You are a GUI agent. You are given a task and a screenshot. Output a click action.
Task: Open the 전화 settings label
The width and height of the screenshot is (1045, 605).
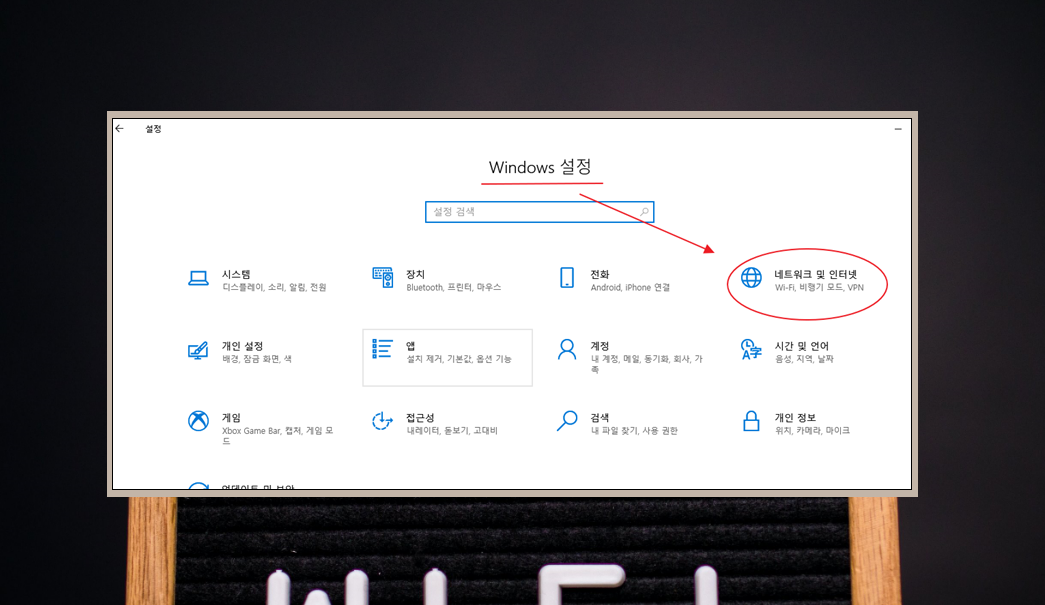pyautogui.click(x=600, y=275)
